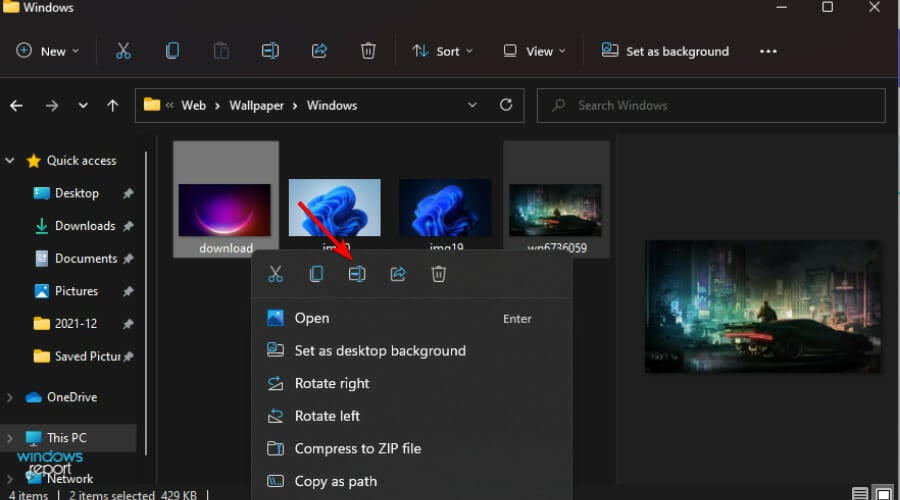Expand the OneDrive tree node
This screenshot has height=500, width=900.
tap(11, 397)
